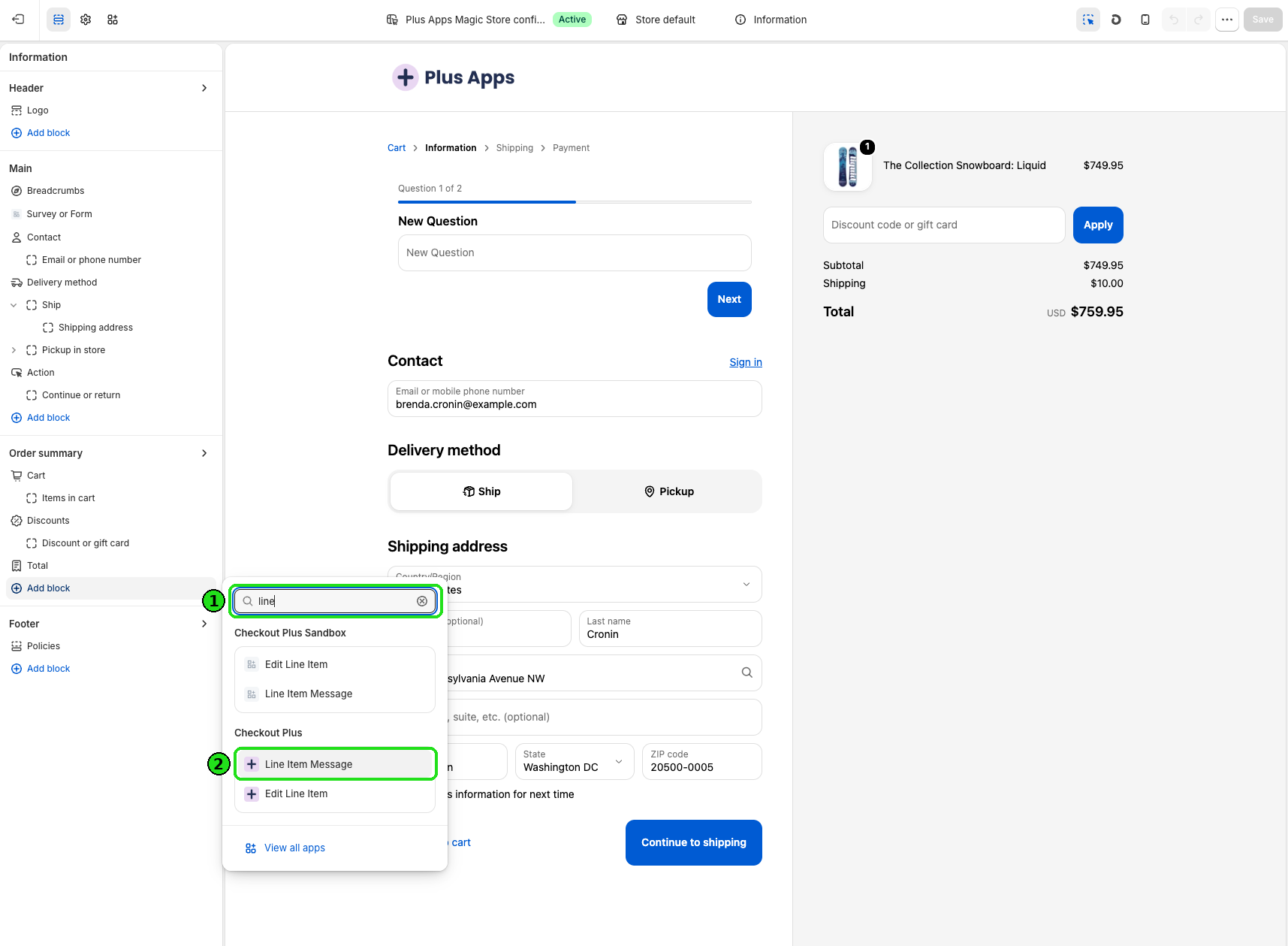Click the Discount code or gift card field
Screen dimensions: 1288x946
click(x=944, y=225)
